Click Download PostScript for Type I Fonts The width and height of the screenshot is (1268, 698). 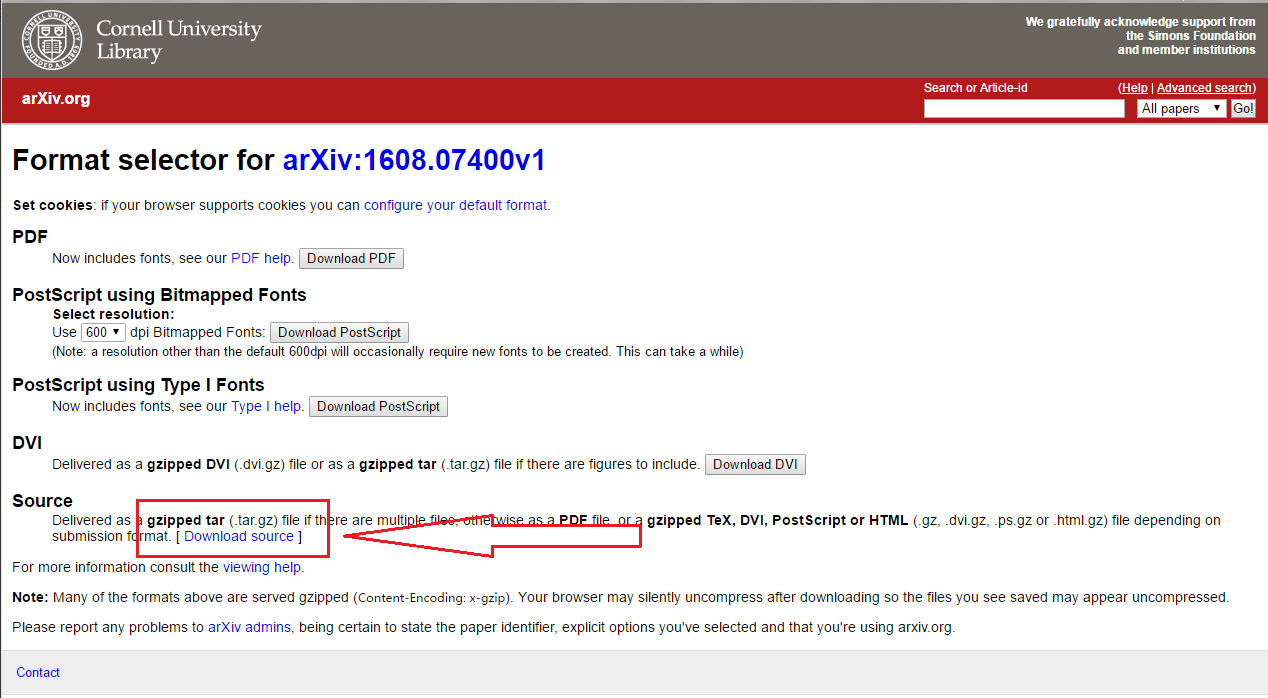(x=378, y=406)
